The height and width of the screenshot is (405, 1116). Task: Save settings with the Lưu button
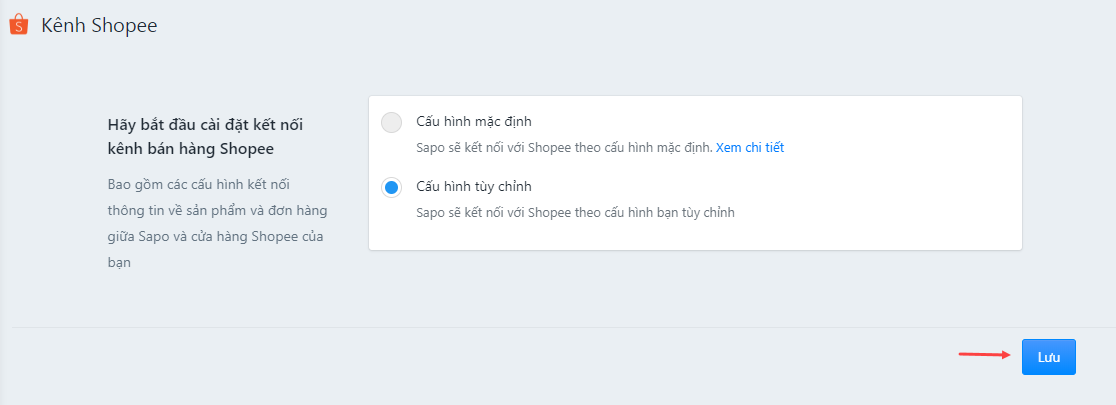pyautogui.click(x=1048, y=357)
